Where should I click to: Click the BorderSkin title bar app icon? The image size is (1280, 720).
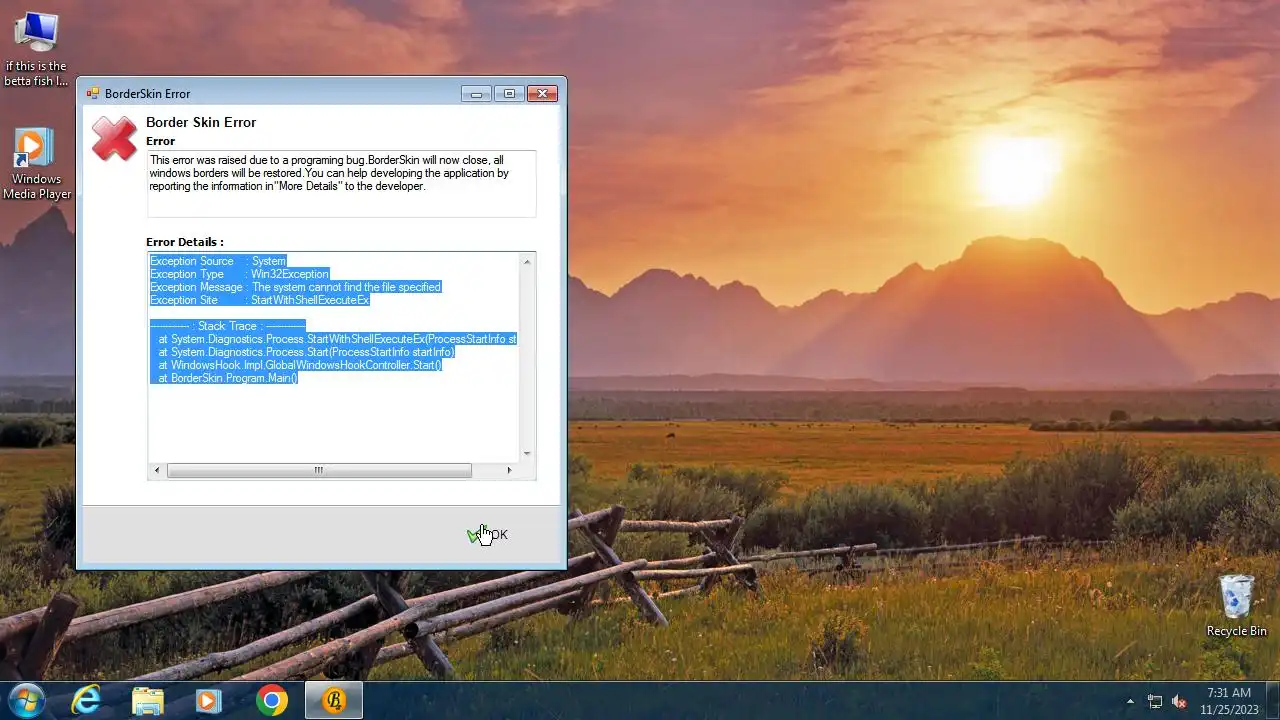coord(93,94)
